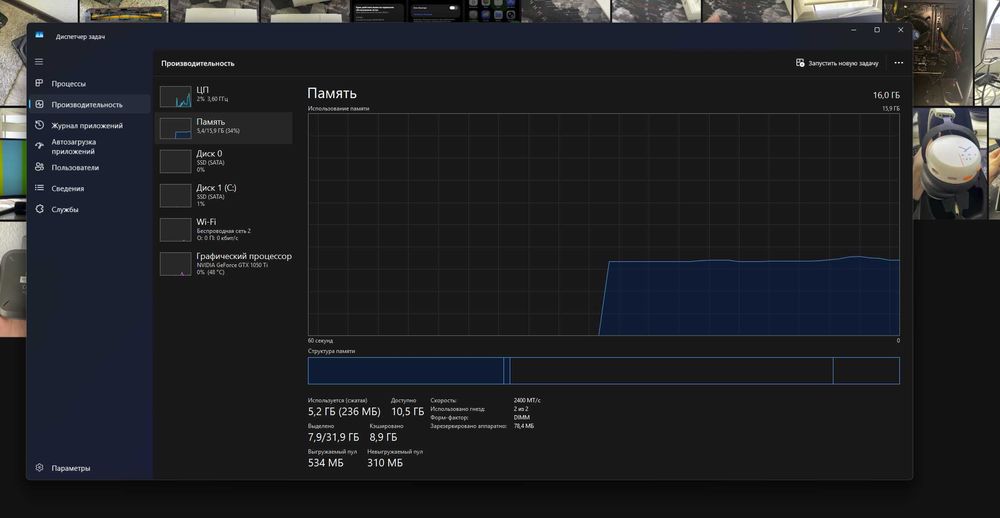
Task: Click the Процессы sidebar icon
Action: [39, 84]
